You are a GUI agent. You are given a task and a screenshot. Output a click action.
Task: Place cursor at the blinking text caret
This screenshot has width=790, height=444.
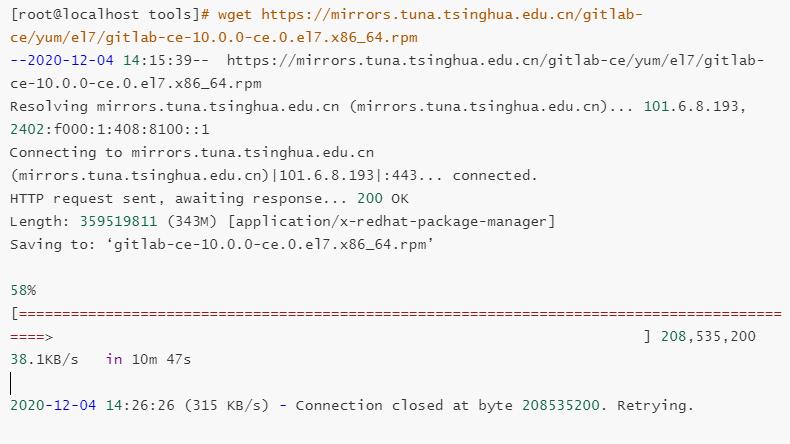[x=11, y=382]
